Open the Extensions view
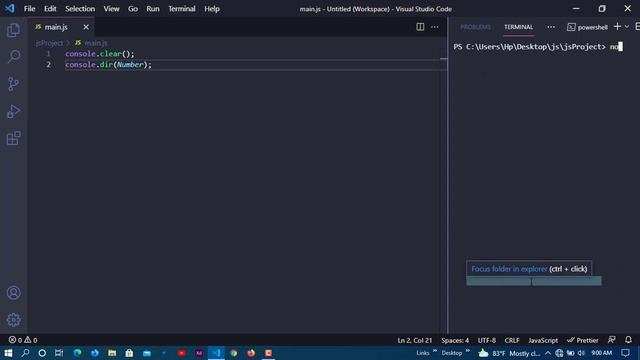The image size is (640, 360). [x=13, y=138]
